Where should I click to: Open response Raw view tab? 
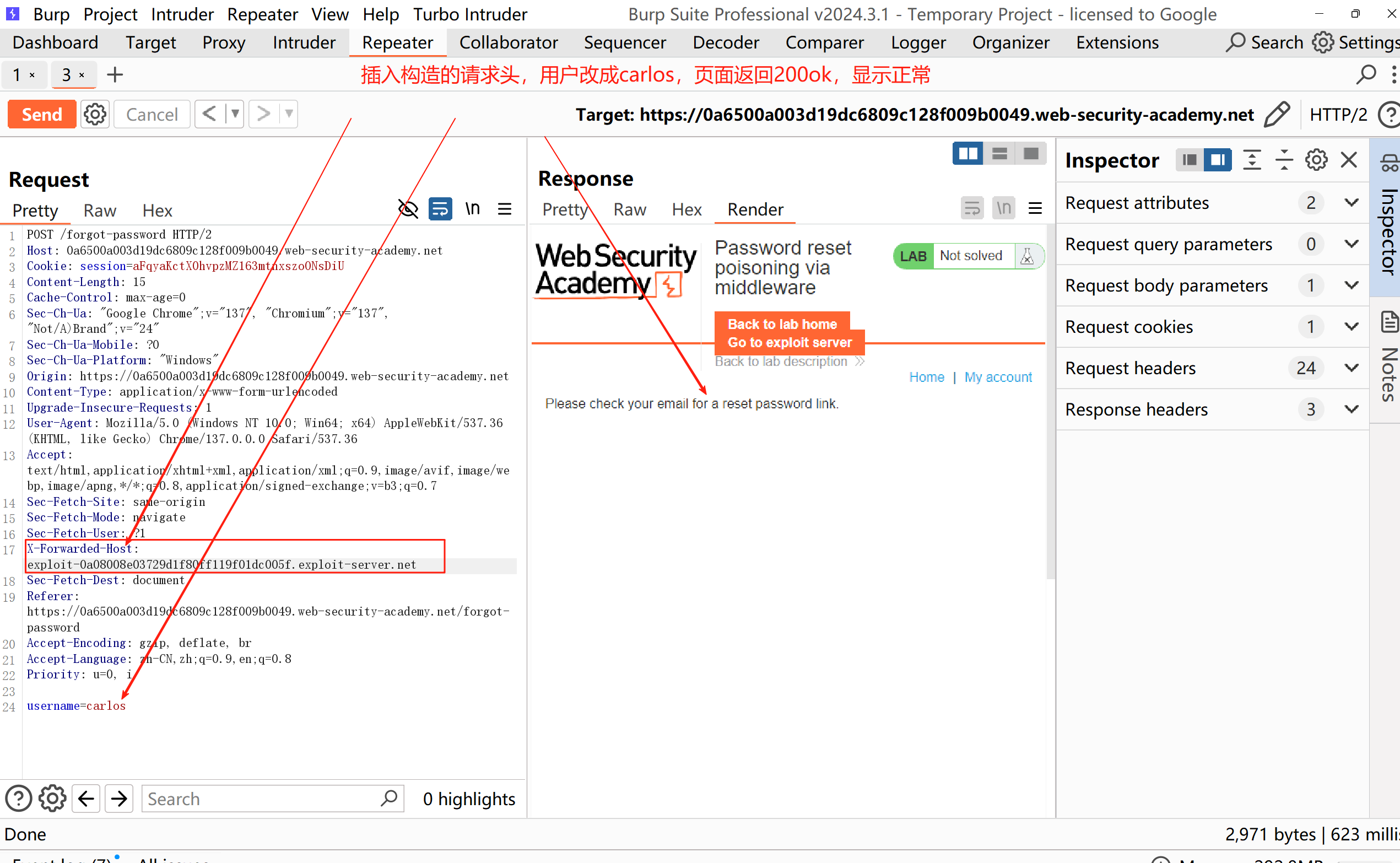tap(629, 209)
